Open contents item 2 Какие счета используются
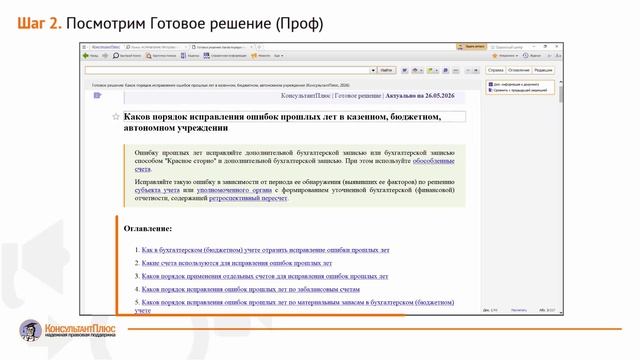 click(x=237, y=263)
